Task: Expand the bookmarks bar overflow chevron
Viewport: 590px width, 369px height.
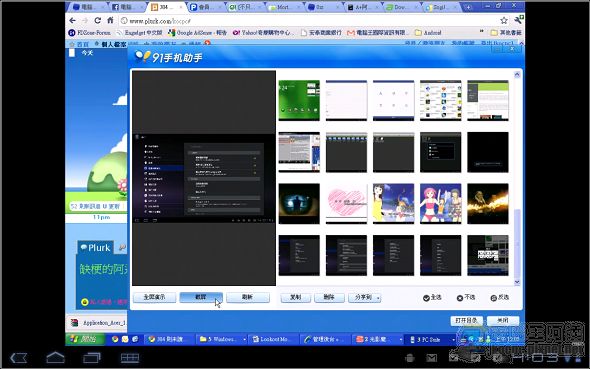Action: [x=481, y=32]
